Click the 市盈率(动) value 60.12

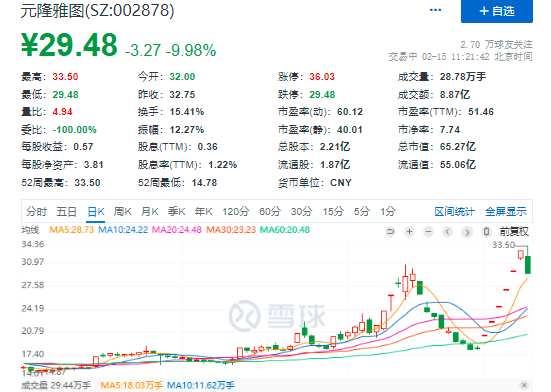pos(350,112)
